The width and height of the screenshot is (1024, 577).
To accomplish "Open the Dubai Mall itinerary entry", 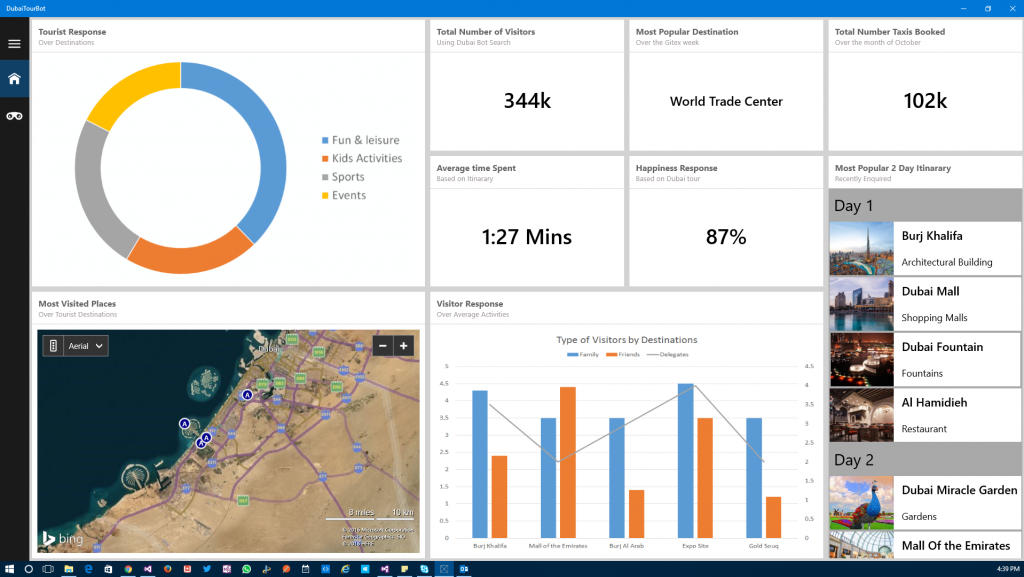I will pyautogui.click(x=925, y=304).
